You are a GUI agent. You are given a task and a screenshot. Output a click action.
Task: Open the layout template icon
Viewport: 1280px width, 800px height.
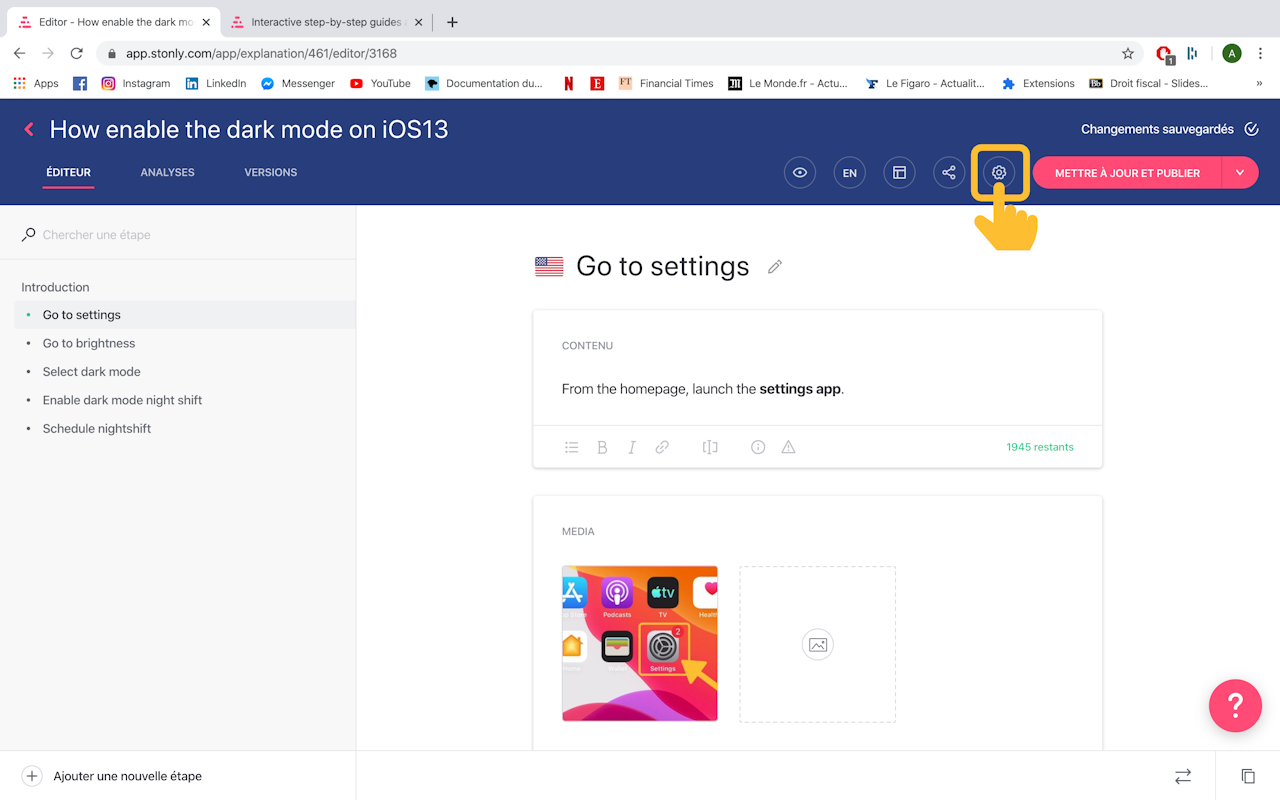[x=899, y=173]
